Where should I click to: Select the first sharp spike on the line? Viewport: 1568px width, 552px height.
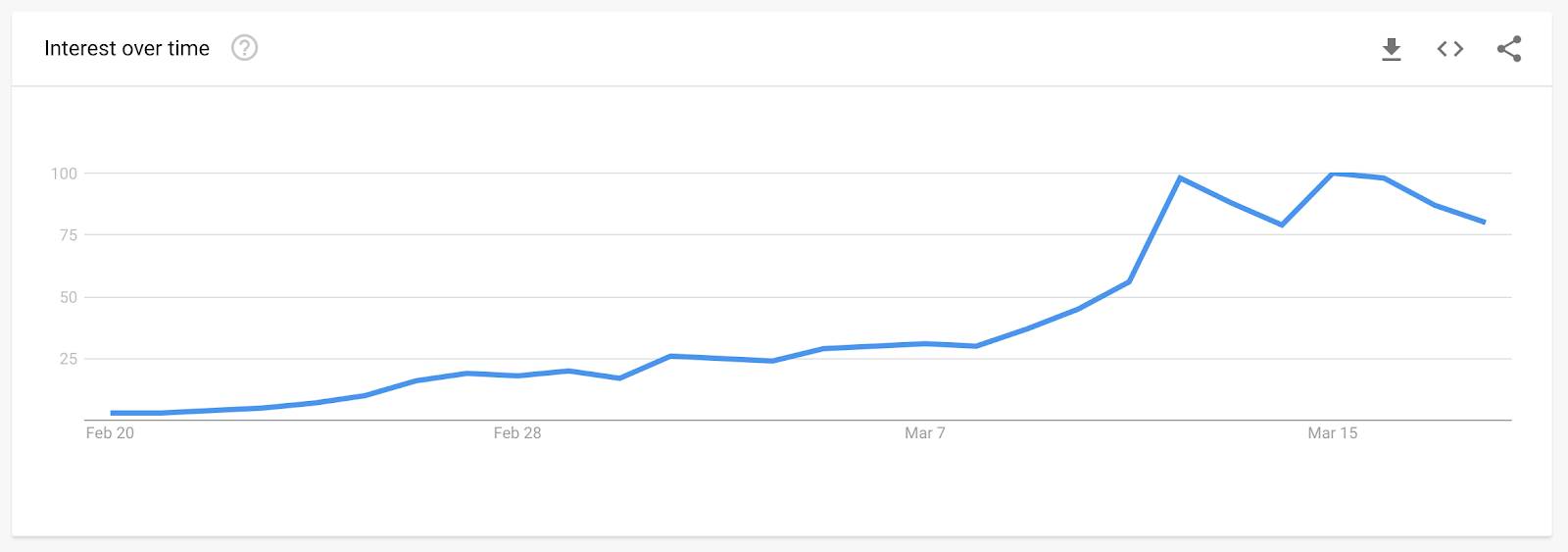(1180, 178)
